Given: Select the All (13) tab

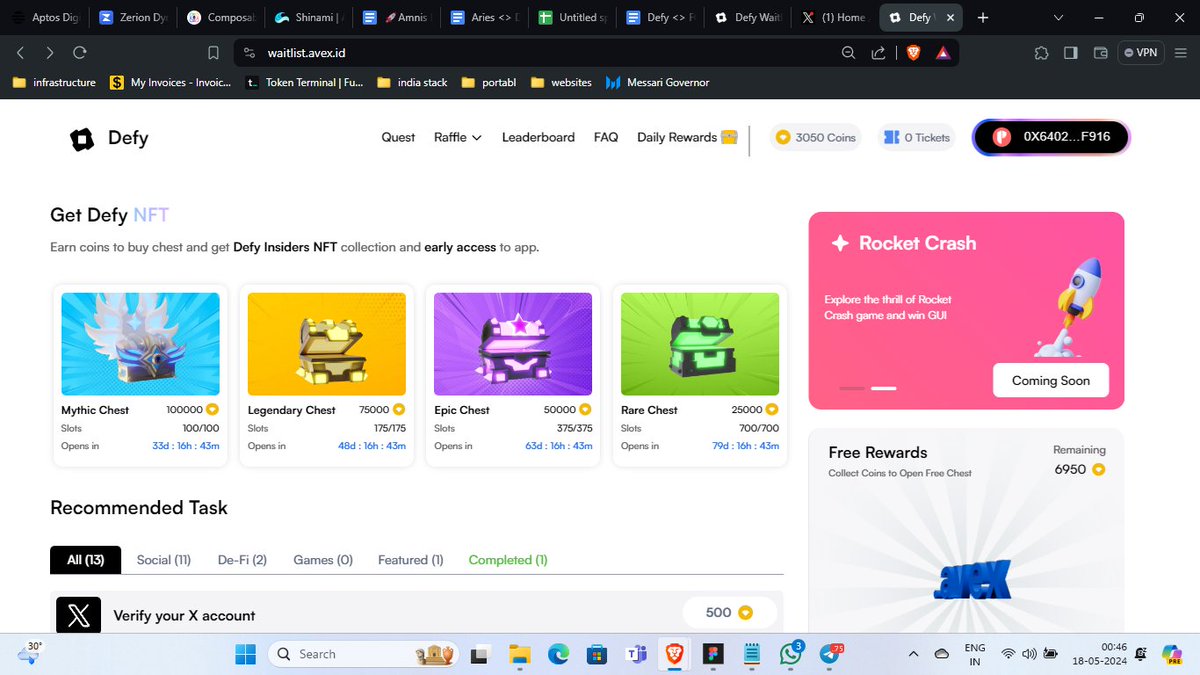Looking at the screenshot, I should (85, 560).
